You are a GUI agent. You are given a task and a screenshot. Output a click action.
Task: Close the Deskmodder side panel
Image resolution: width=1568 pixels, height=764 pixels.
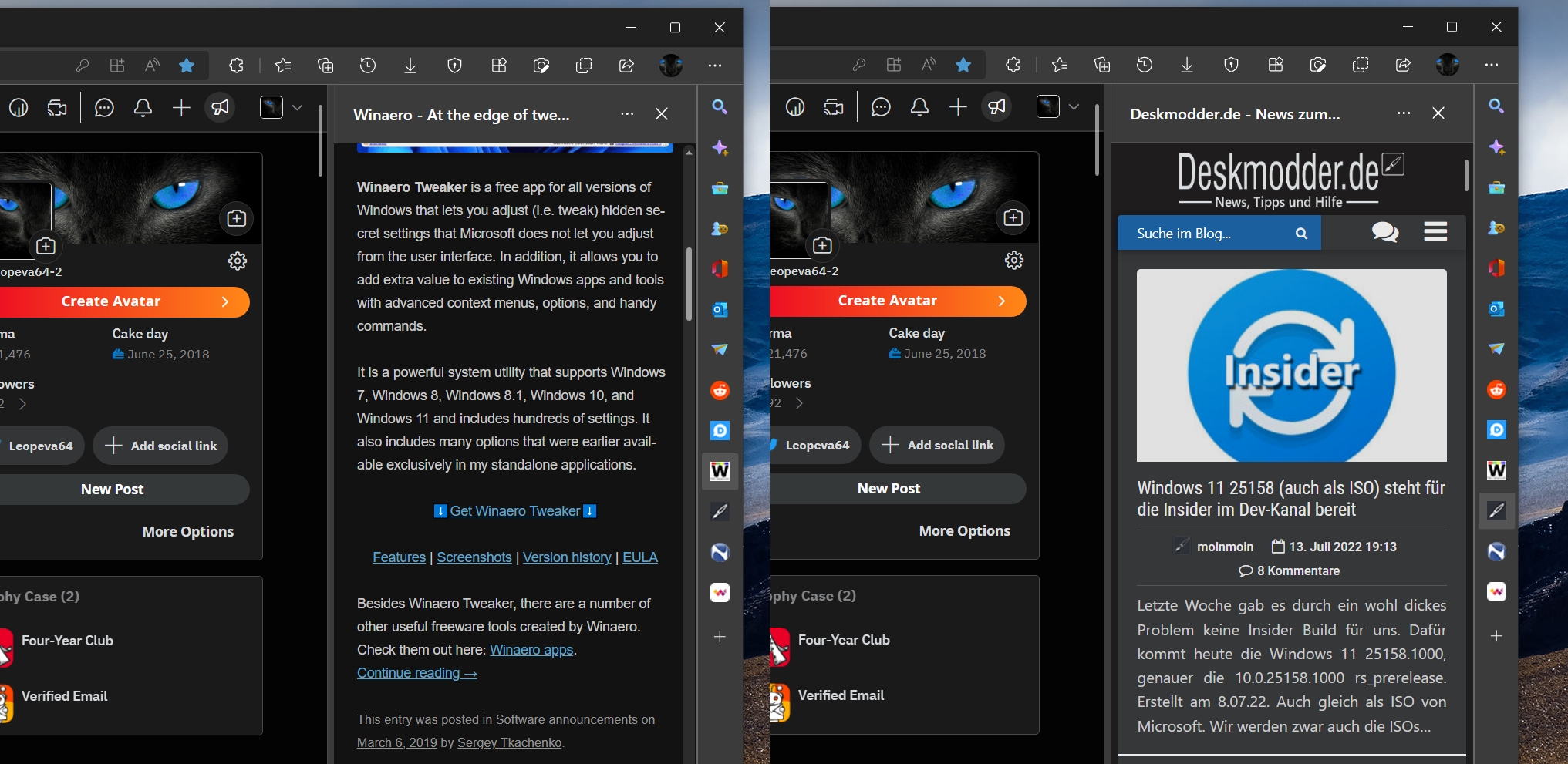coord(1438,113)
